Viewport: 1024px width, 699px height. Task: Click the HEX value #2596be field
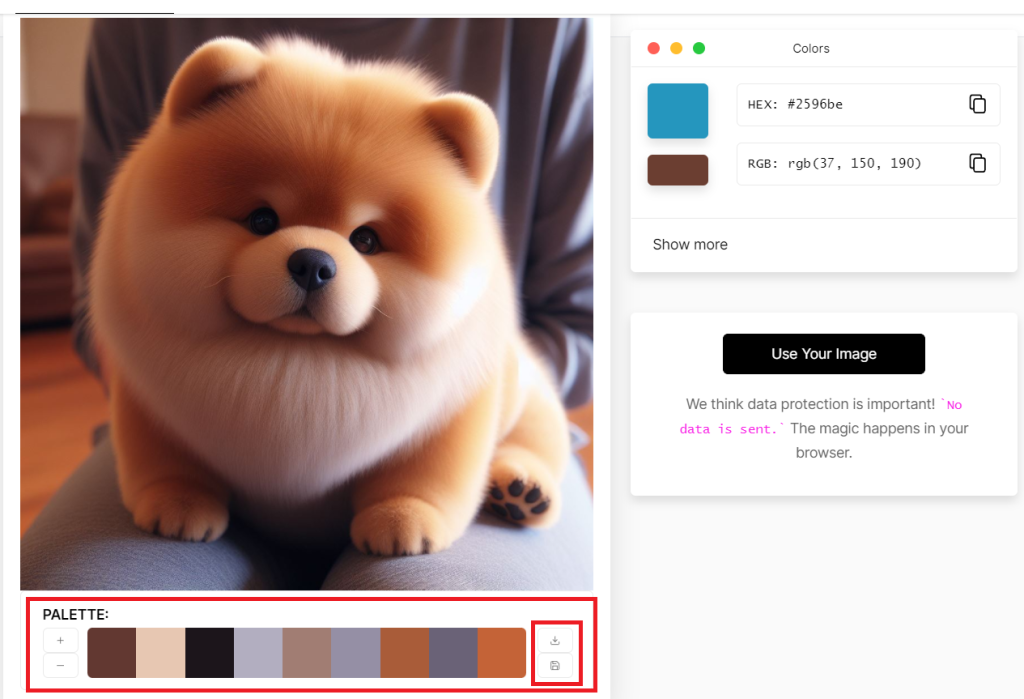(x=868, y=105)
